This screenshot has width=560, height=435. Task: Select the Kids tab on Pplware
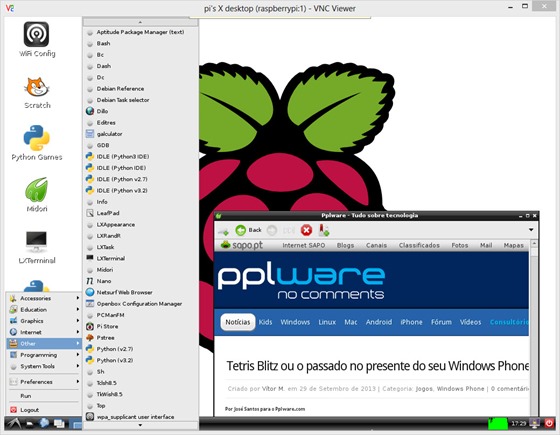[x=265, y=322]
